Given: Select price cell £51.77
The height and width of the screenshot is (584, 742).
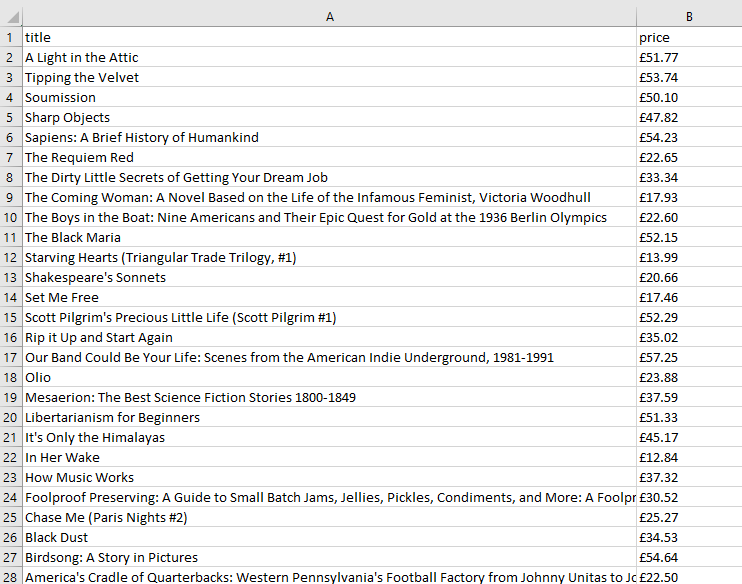Looking at the screenshot, I should (689, 57).
